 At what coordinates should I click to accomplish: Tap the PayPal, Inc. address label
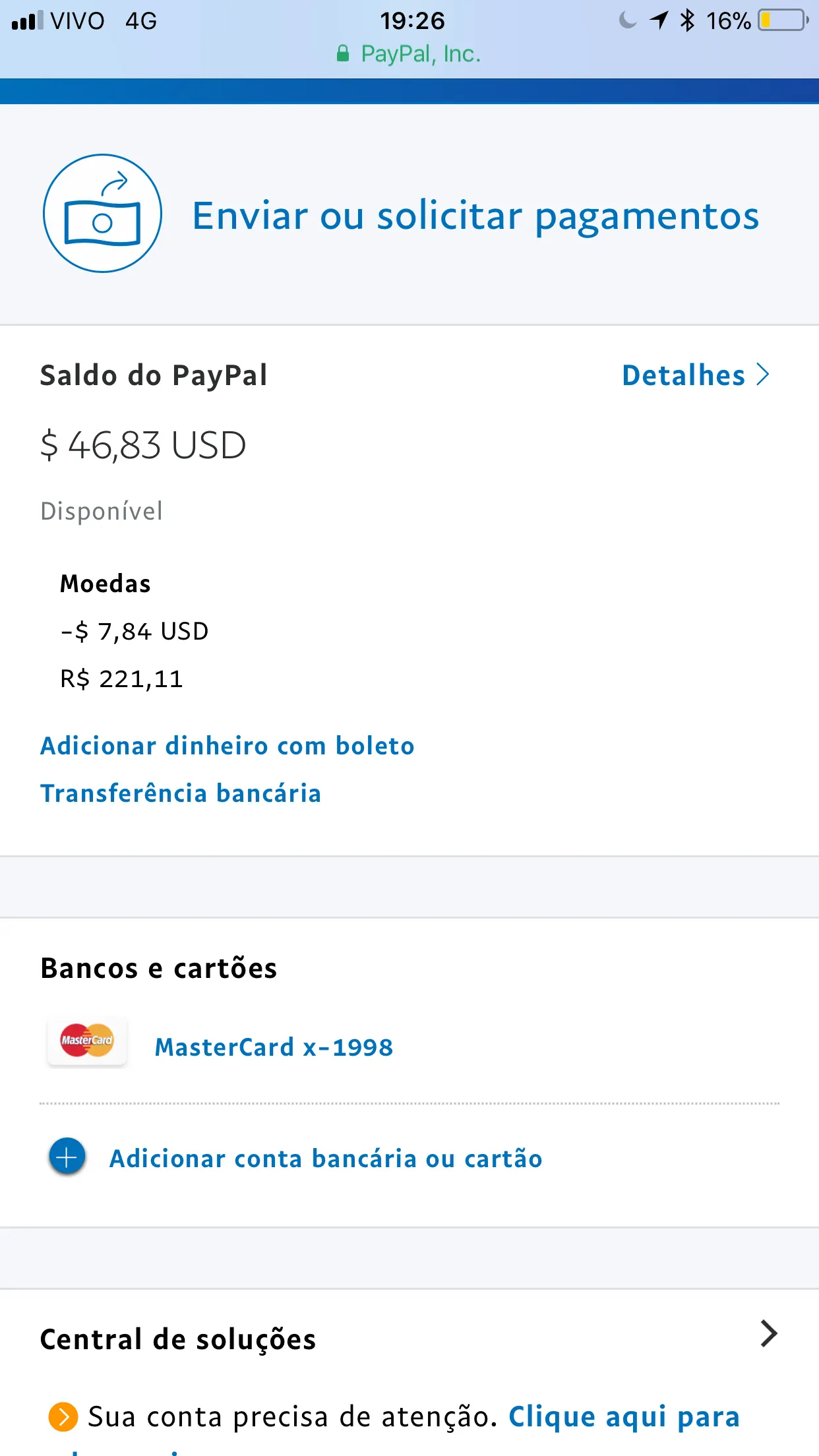(x=421, y=54)
